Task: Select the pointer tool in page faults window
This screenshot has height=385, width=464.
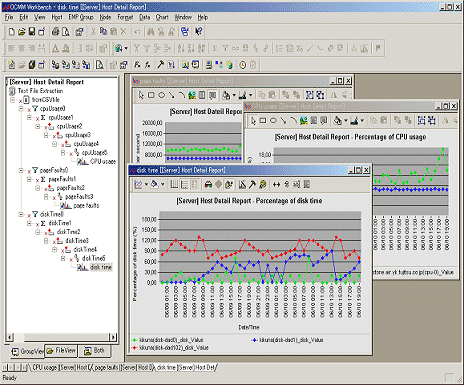Action: [141, 95]
